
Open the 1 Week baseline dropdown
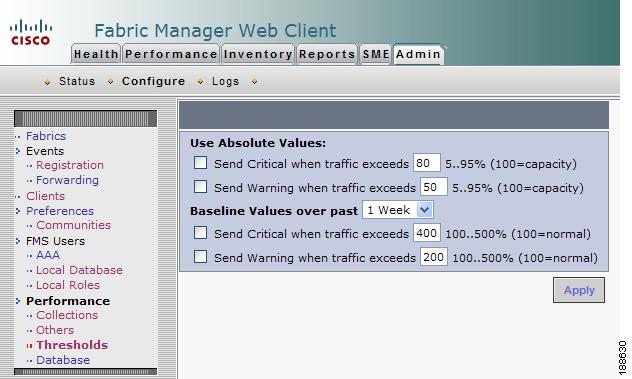tap(398, 210)
